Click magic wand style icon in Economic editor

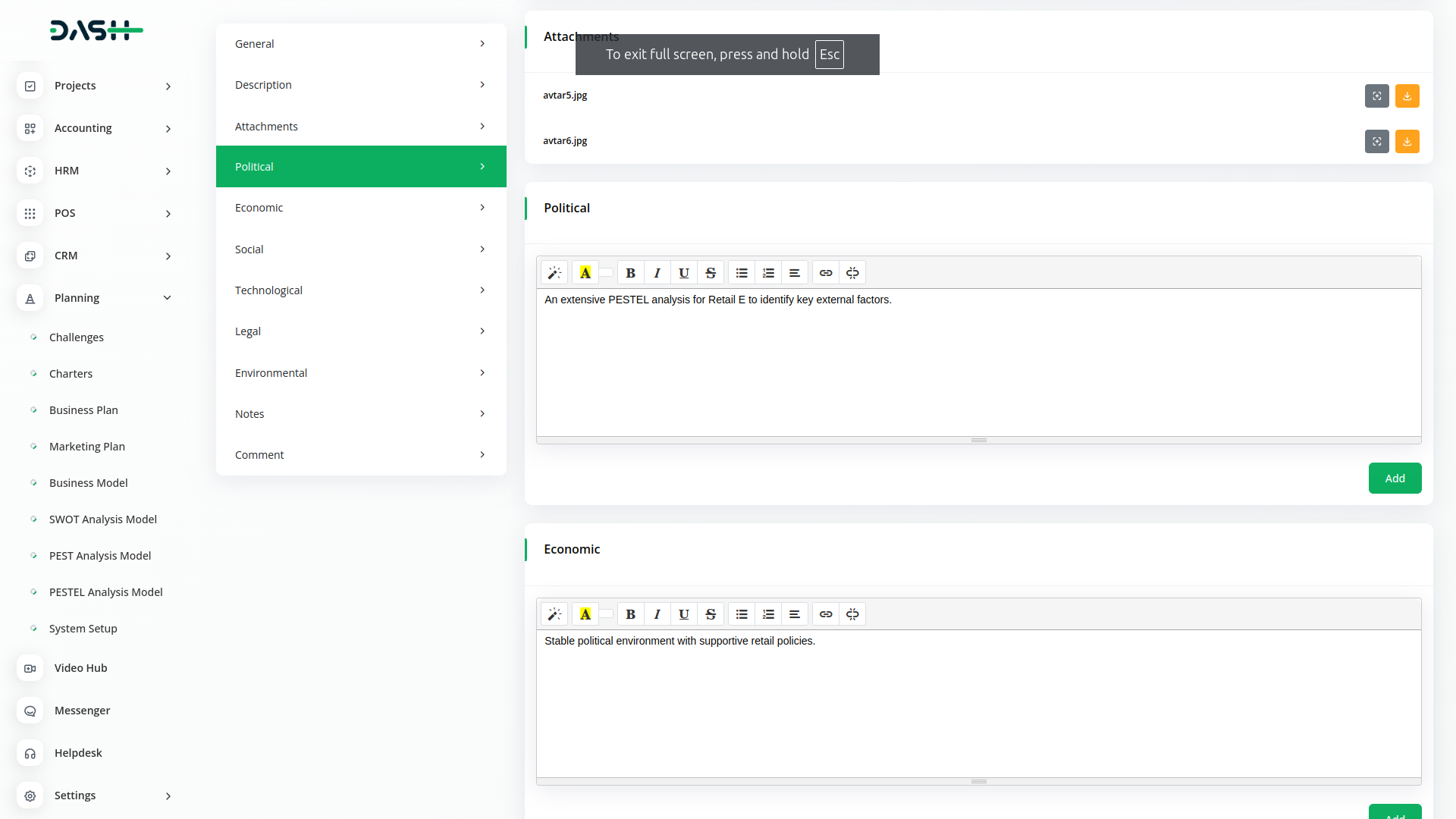(x=554, y=614)
